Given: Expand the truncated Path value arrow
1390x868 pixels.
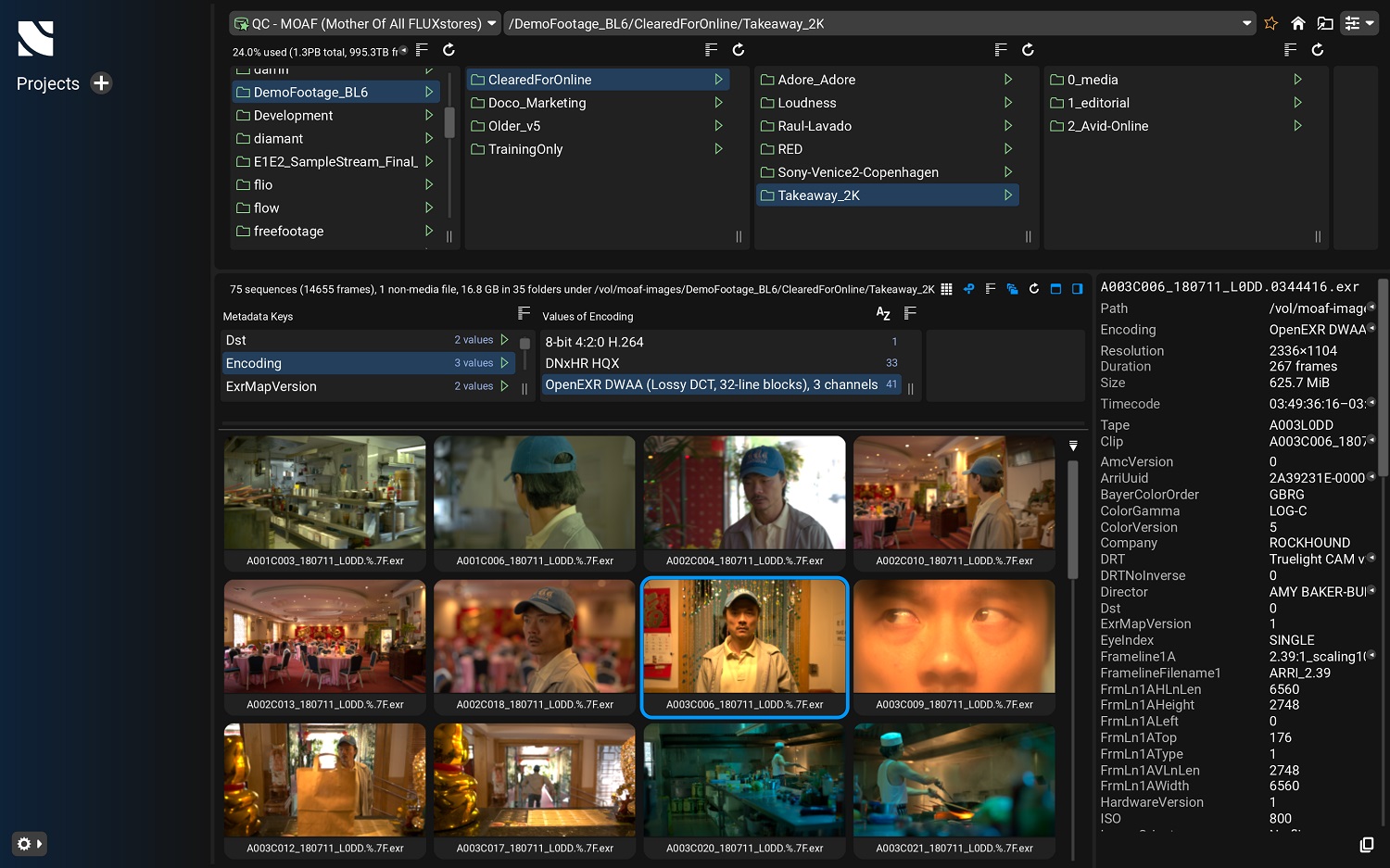Looking at the screenshot, I should [x=1371, y=308].
